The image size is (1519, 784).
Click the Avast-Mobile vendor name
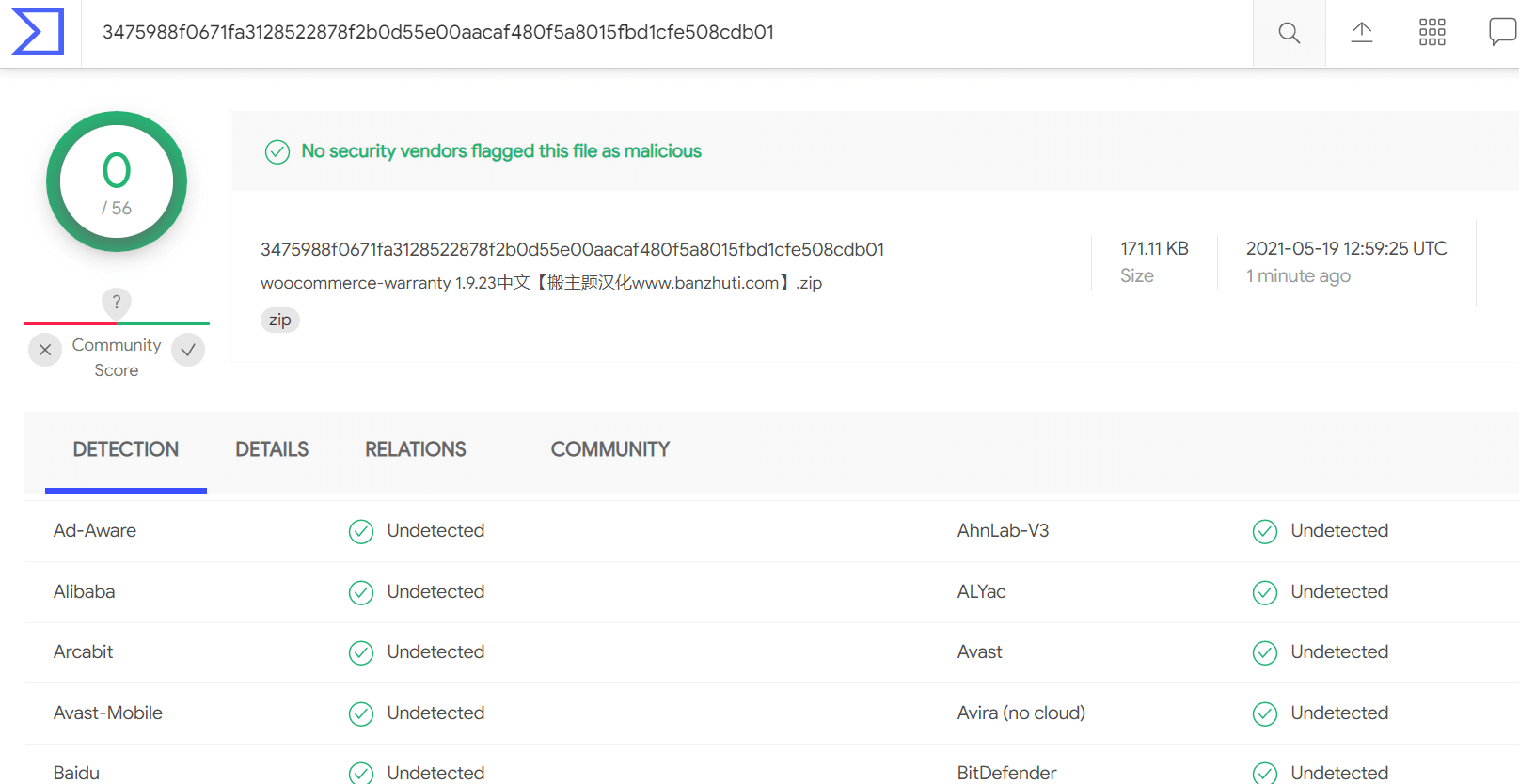click(x=108, y=713)
